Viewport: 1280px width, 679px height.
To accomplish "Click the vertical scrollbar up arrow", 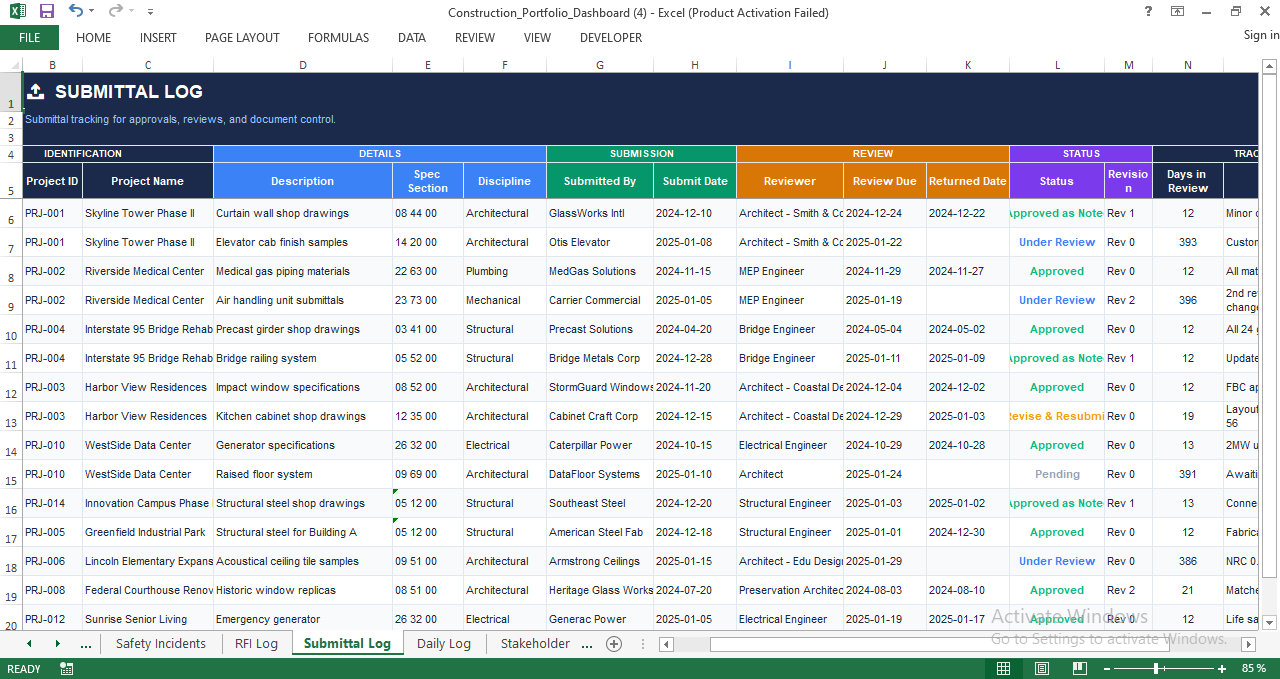I will coord(1270,65).
